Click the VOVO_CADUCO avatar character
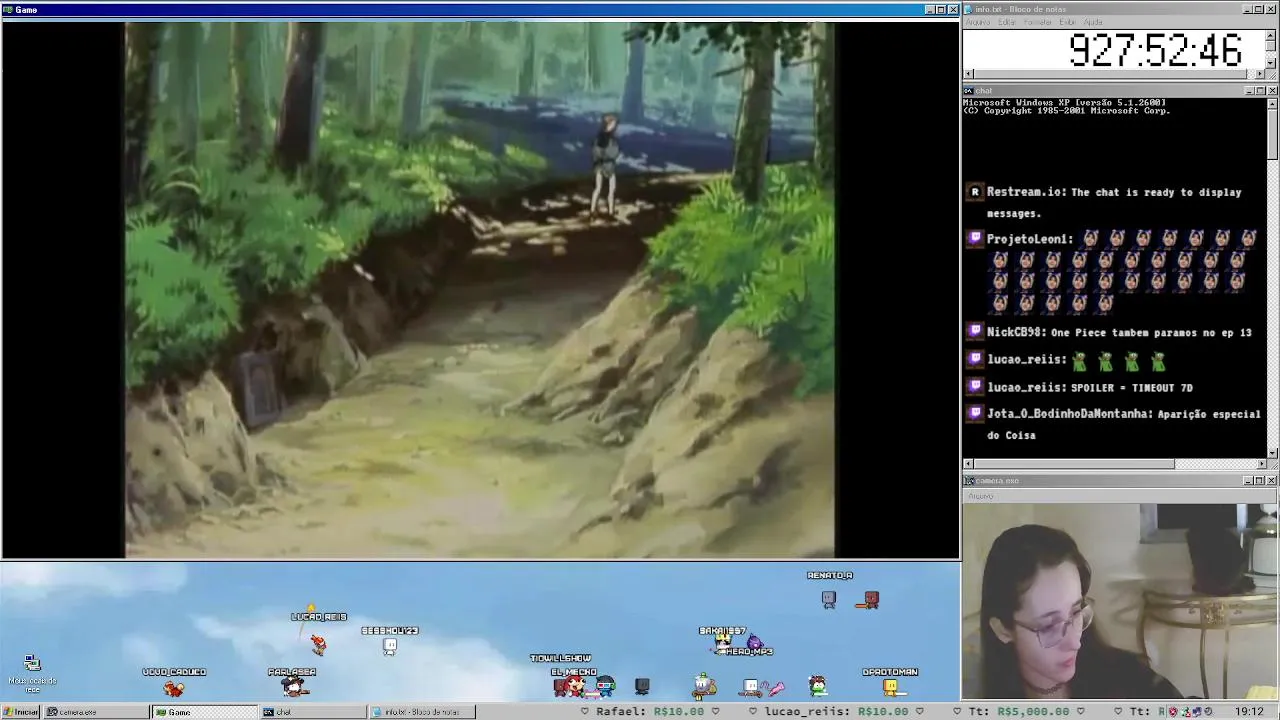 pos(174,688)
